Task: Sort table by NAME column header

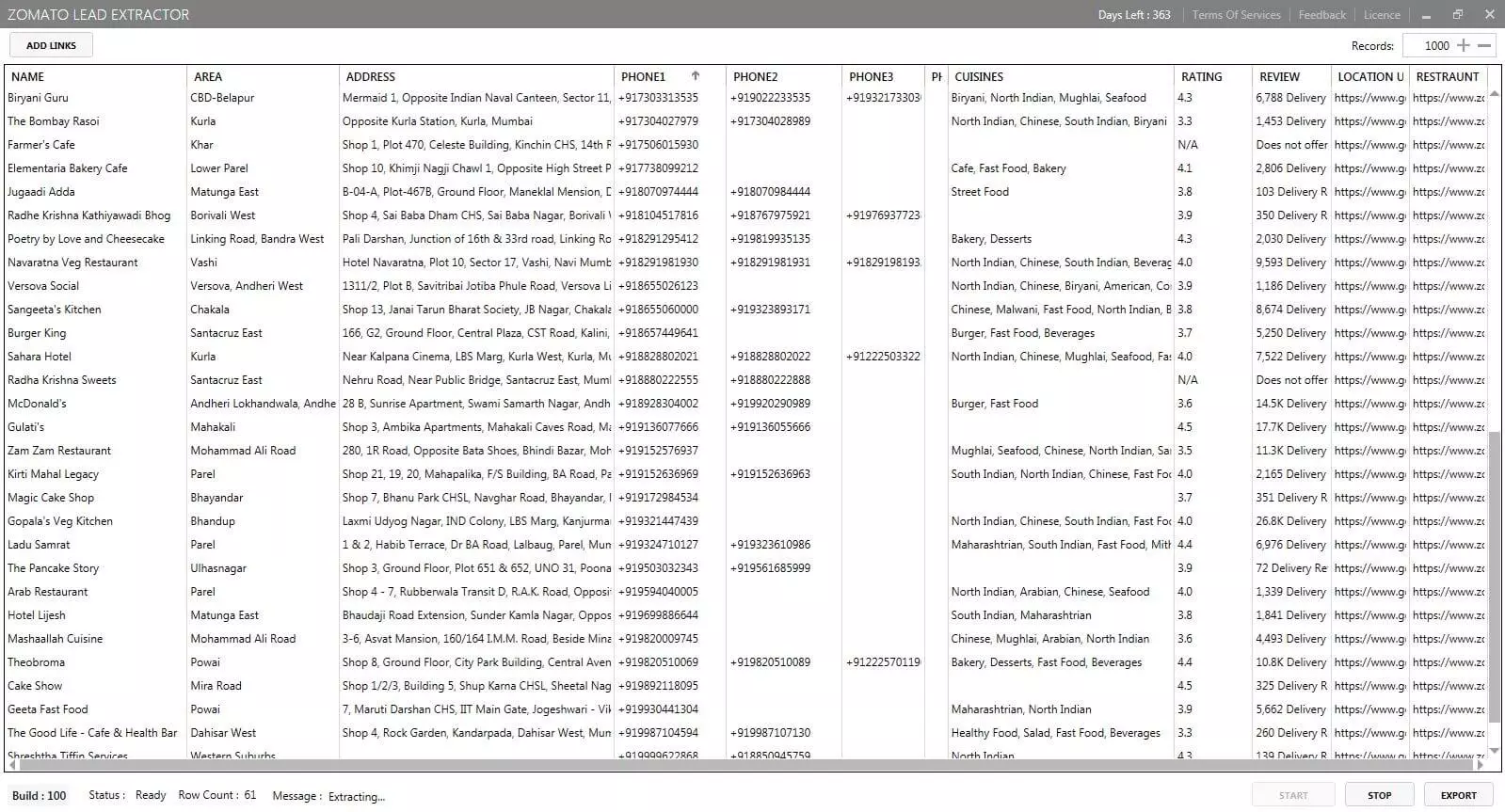Action: pos(28,77)
